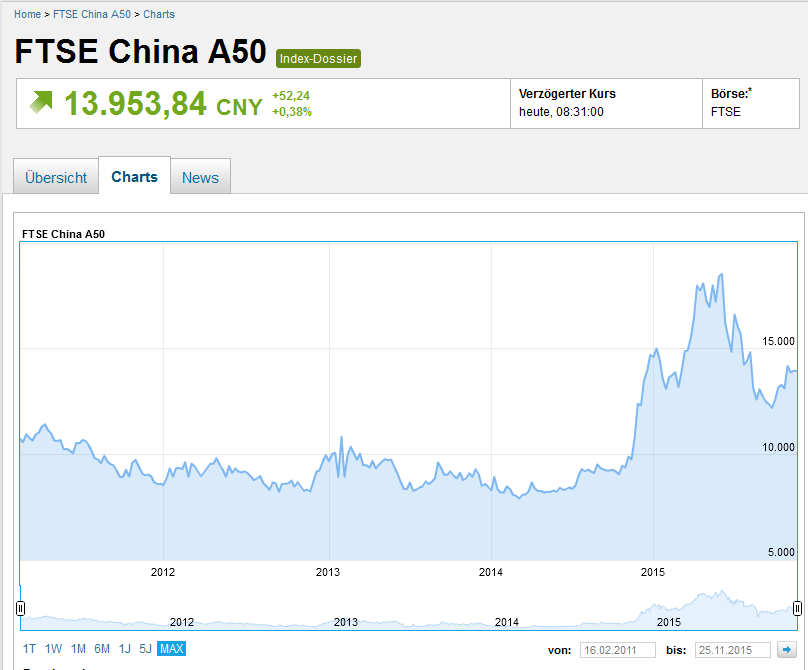Image resolution: width=808 pixels, height=670 pixels.
Task: Switch to the Übersicht tab
Action: [x=56, y=177]
